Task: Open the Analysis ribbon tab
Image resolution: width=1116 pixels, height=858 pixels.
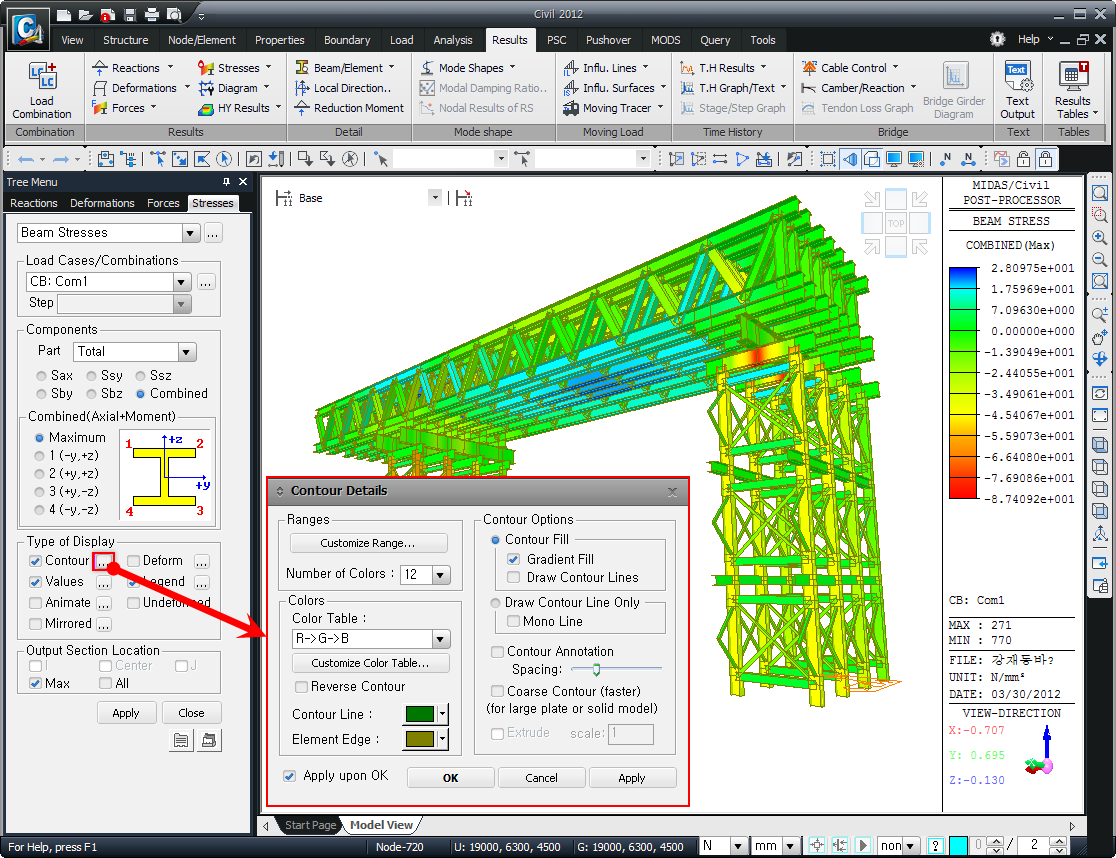Action: pos(453,40)
